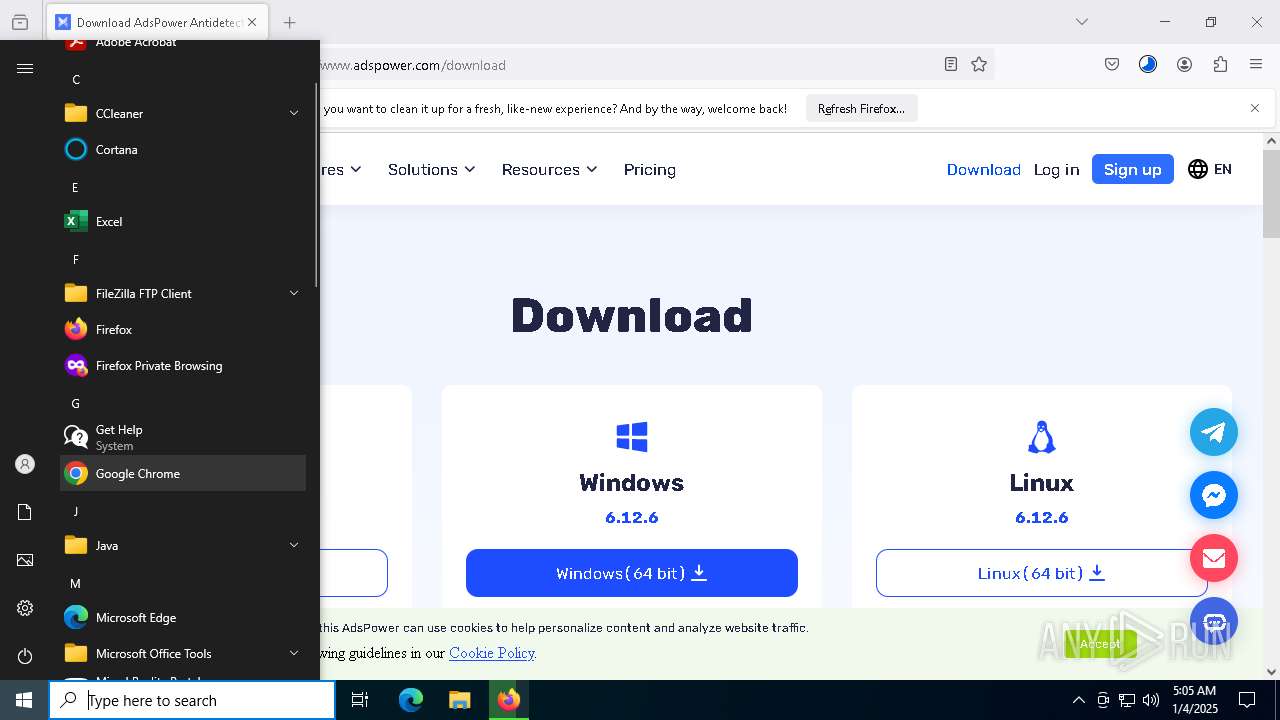Open the Cookie Policy link
This screenshot has width=1280, height=720.
click(x=492, y=653)
